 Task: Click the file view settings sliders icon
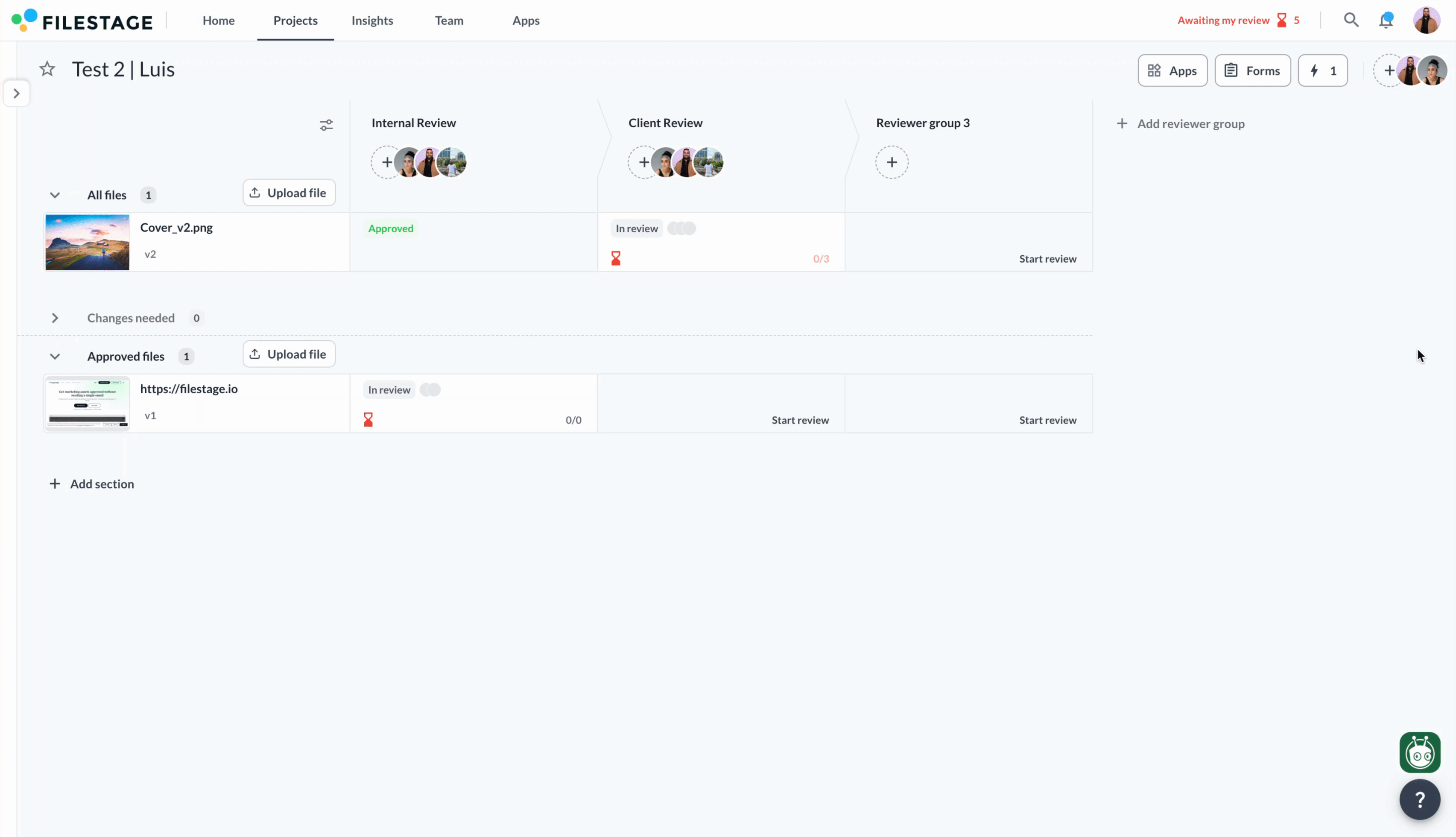pos(326,125)
